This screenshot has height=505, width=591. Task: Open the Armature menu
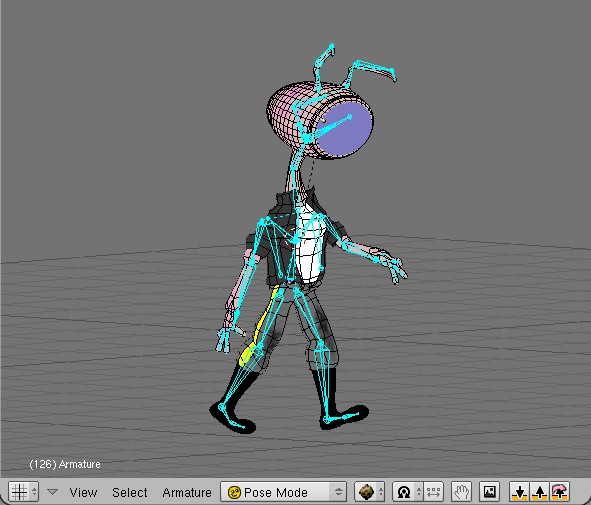click(x=187, y=492)
